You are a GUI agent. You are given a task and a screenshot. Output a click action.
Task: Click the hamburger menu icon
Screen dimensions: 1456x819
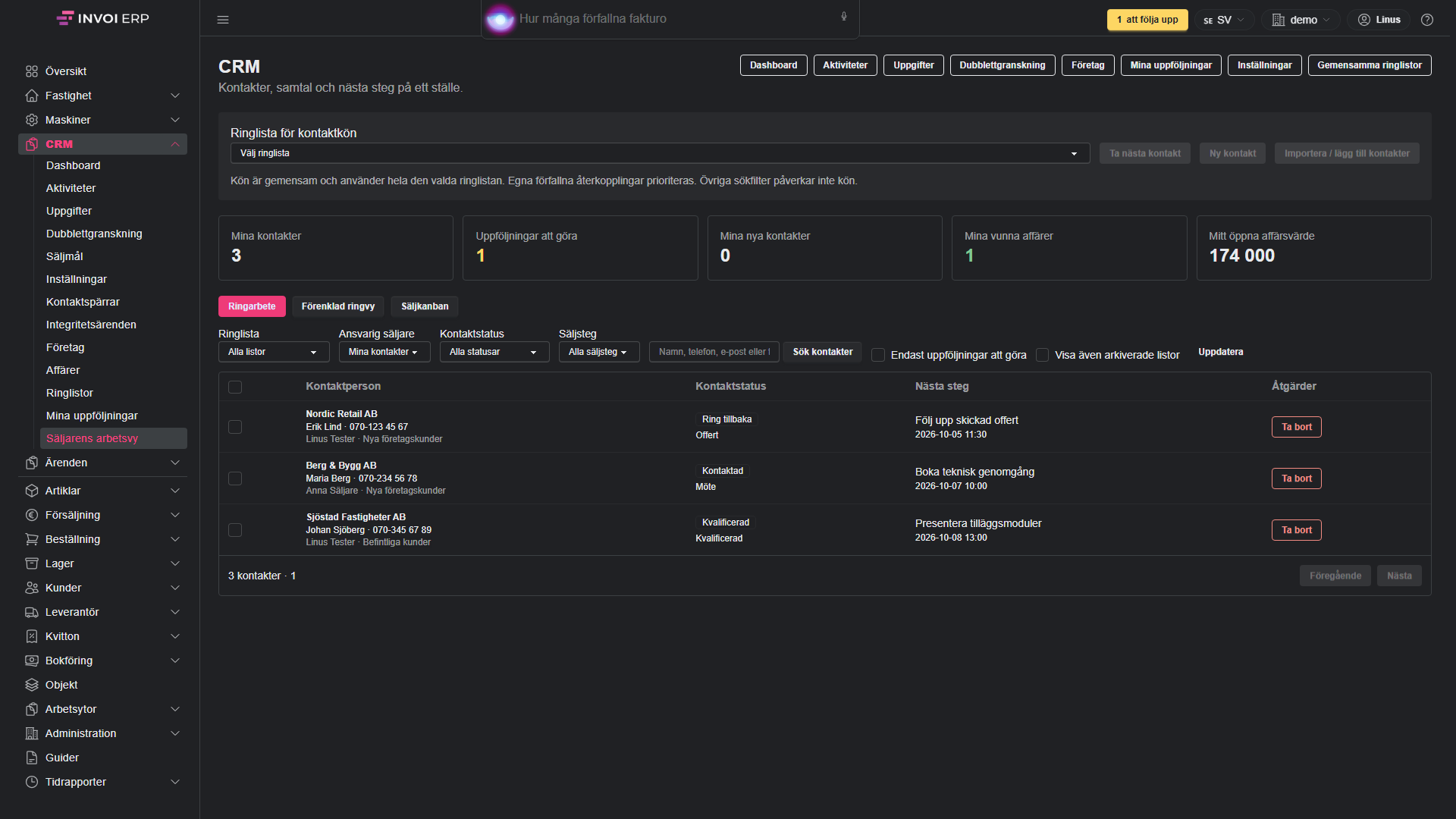tap(223, 20)
